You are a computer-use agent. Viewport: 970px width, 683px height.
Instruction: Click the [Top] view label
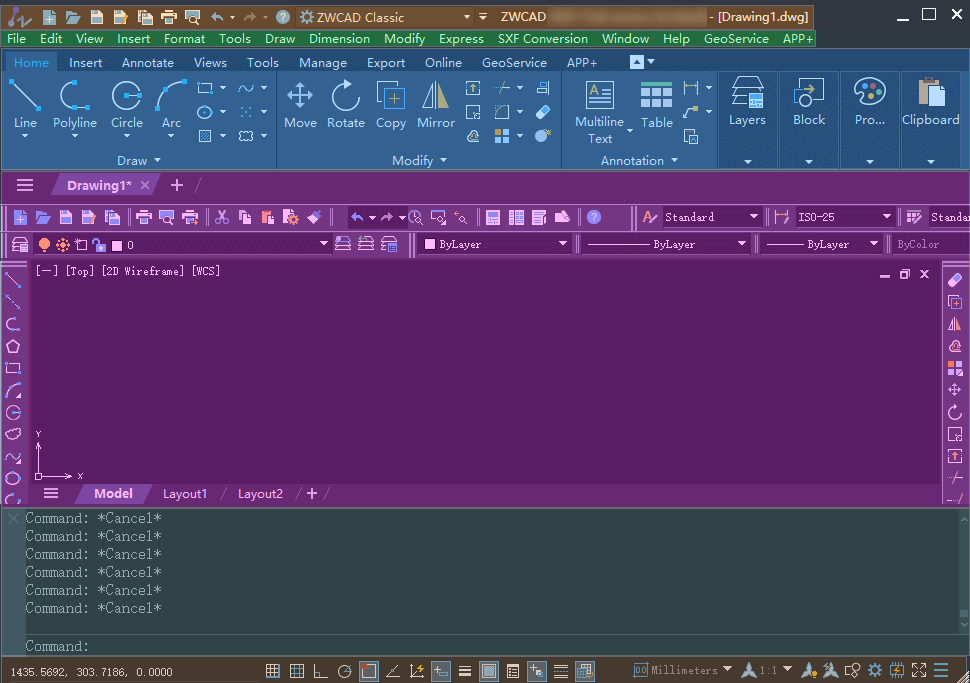click(x=80, y=271)
